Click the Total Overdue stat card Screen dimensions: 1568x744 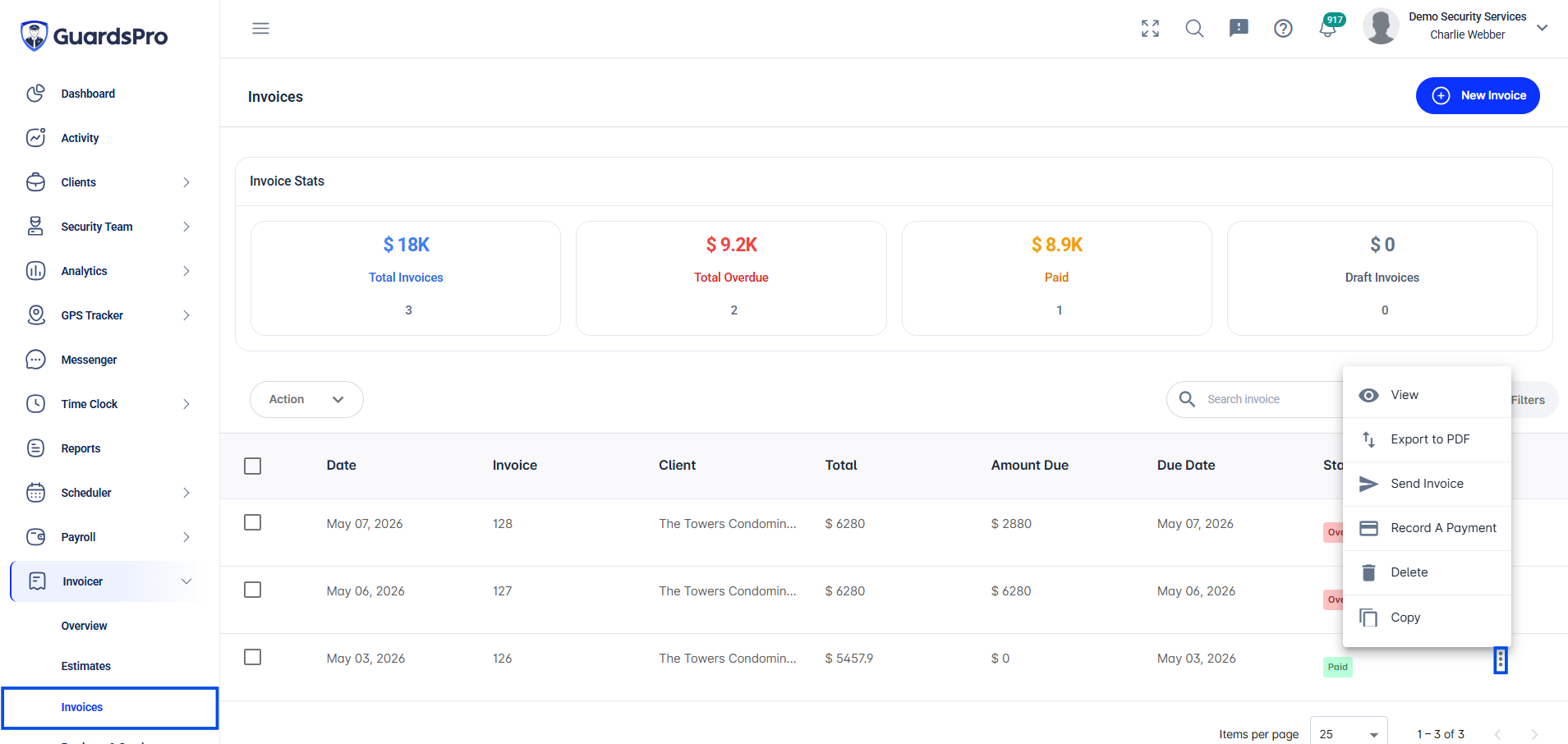pyautogui.click(x=731, y=278)
